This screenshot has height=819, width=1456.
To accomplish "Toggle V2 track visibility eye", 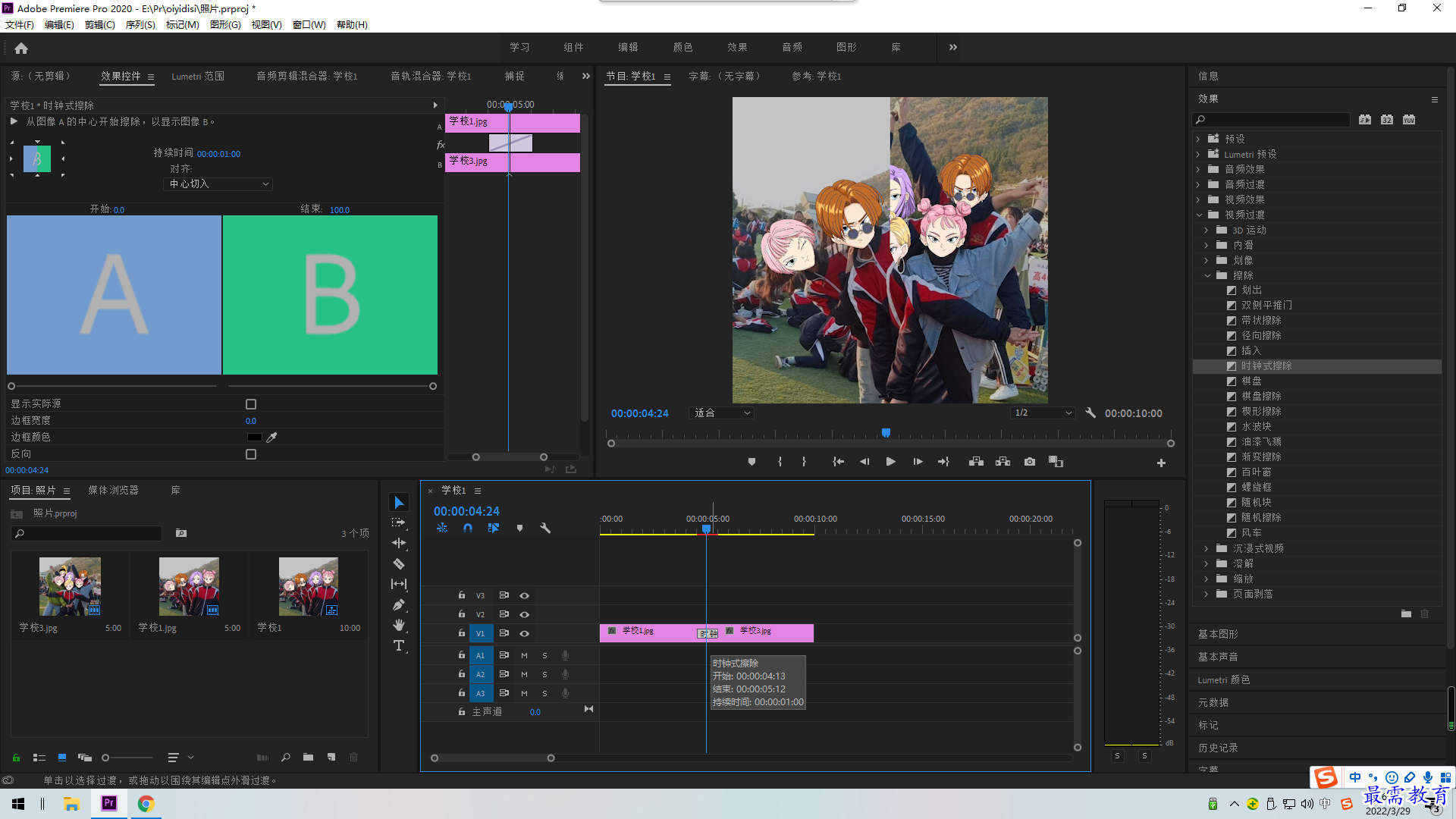I will (x=524, y=615).
